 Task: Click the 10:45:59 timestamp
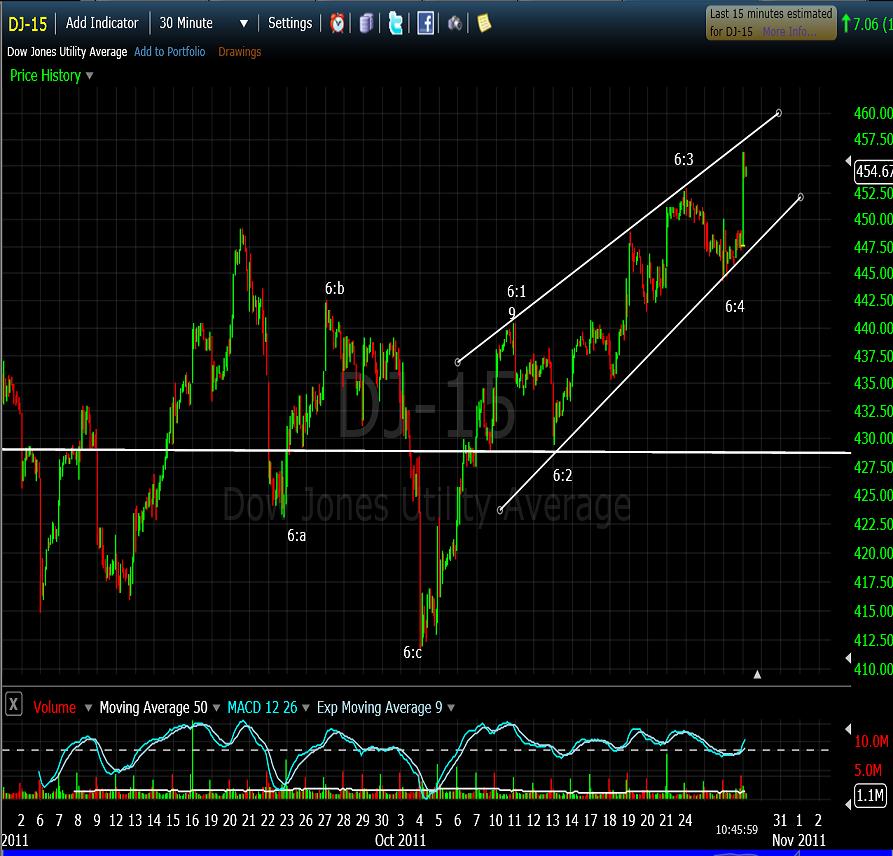click(x=737, y=830)
